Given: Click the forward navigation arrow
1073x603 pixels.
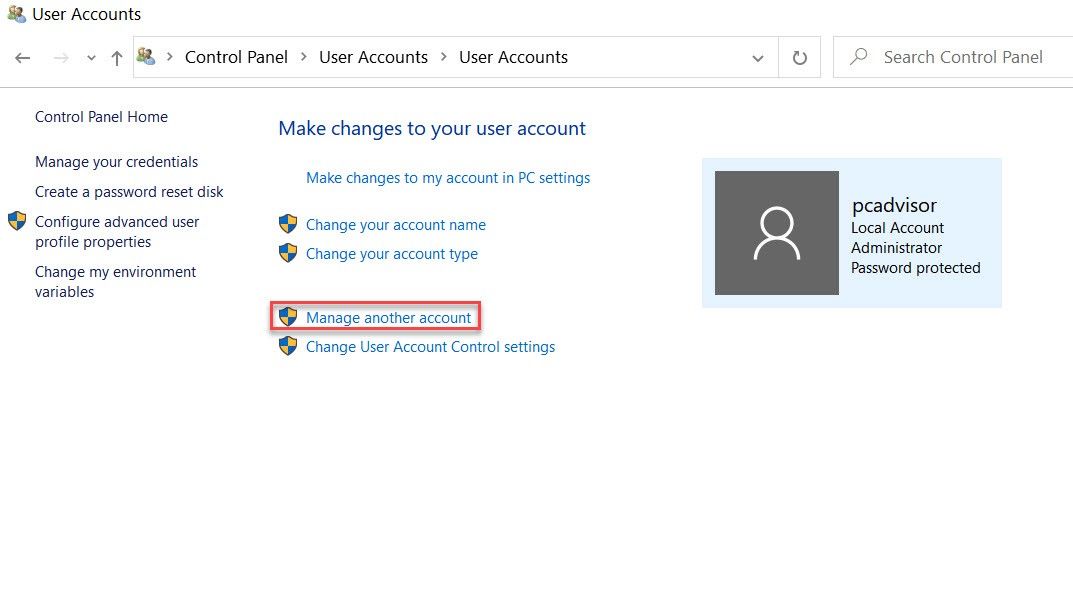Looking at the screenshot, I should (x=58, y=57).
